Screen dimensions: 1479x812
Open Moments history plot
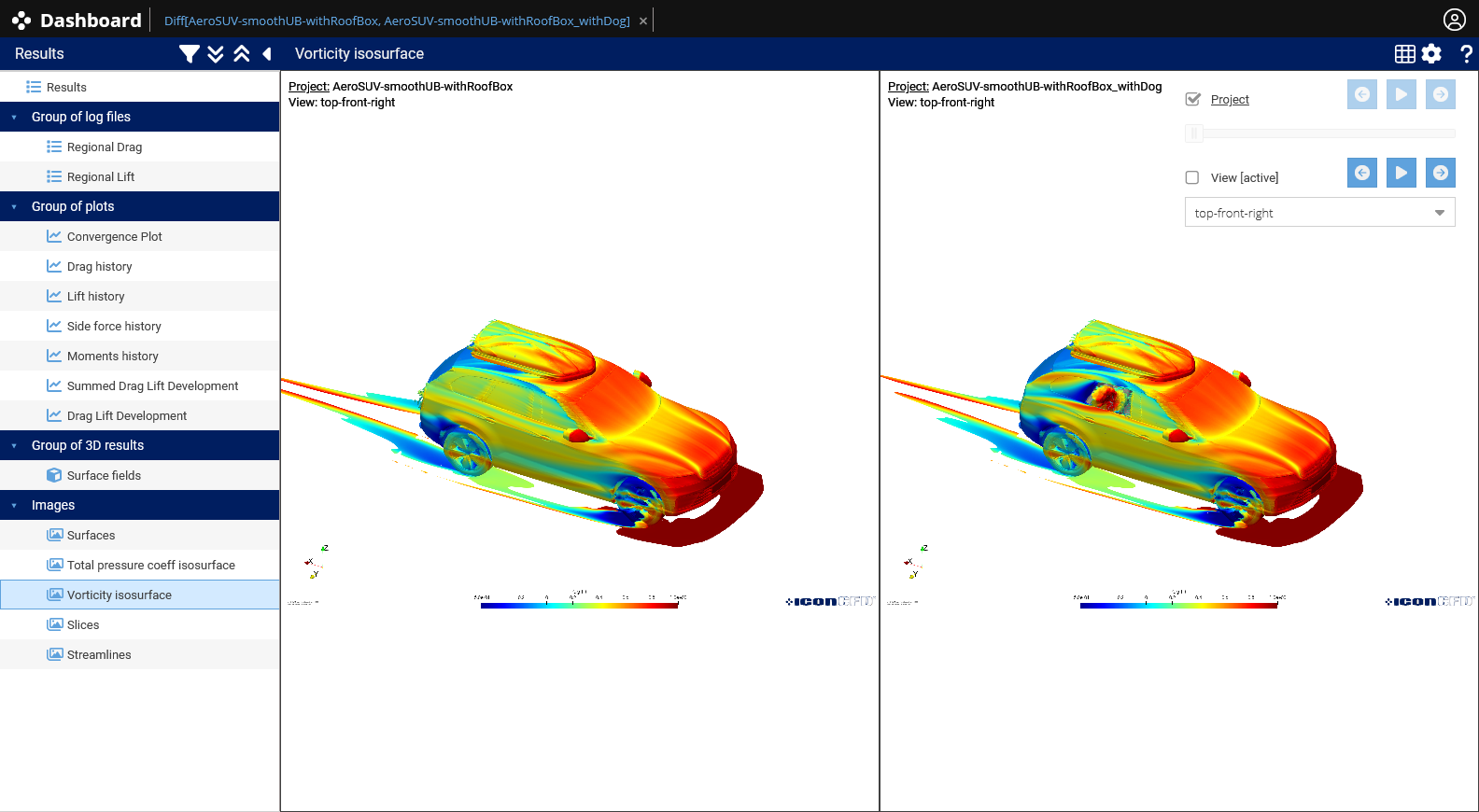tap(140, 356)
